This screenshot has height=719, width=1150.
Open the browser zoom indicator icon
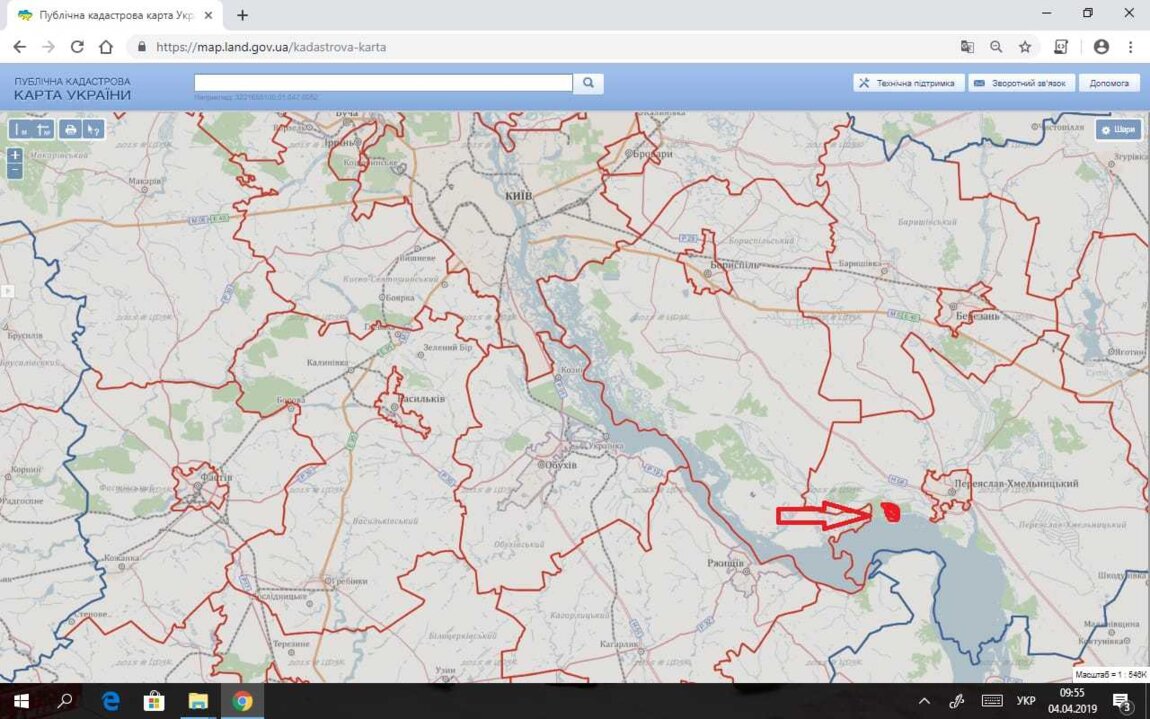pyautogui.click(x=996, y=47)
